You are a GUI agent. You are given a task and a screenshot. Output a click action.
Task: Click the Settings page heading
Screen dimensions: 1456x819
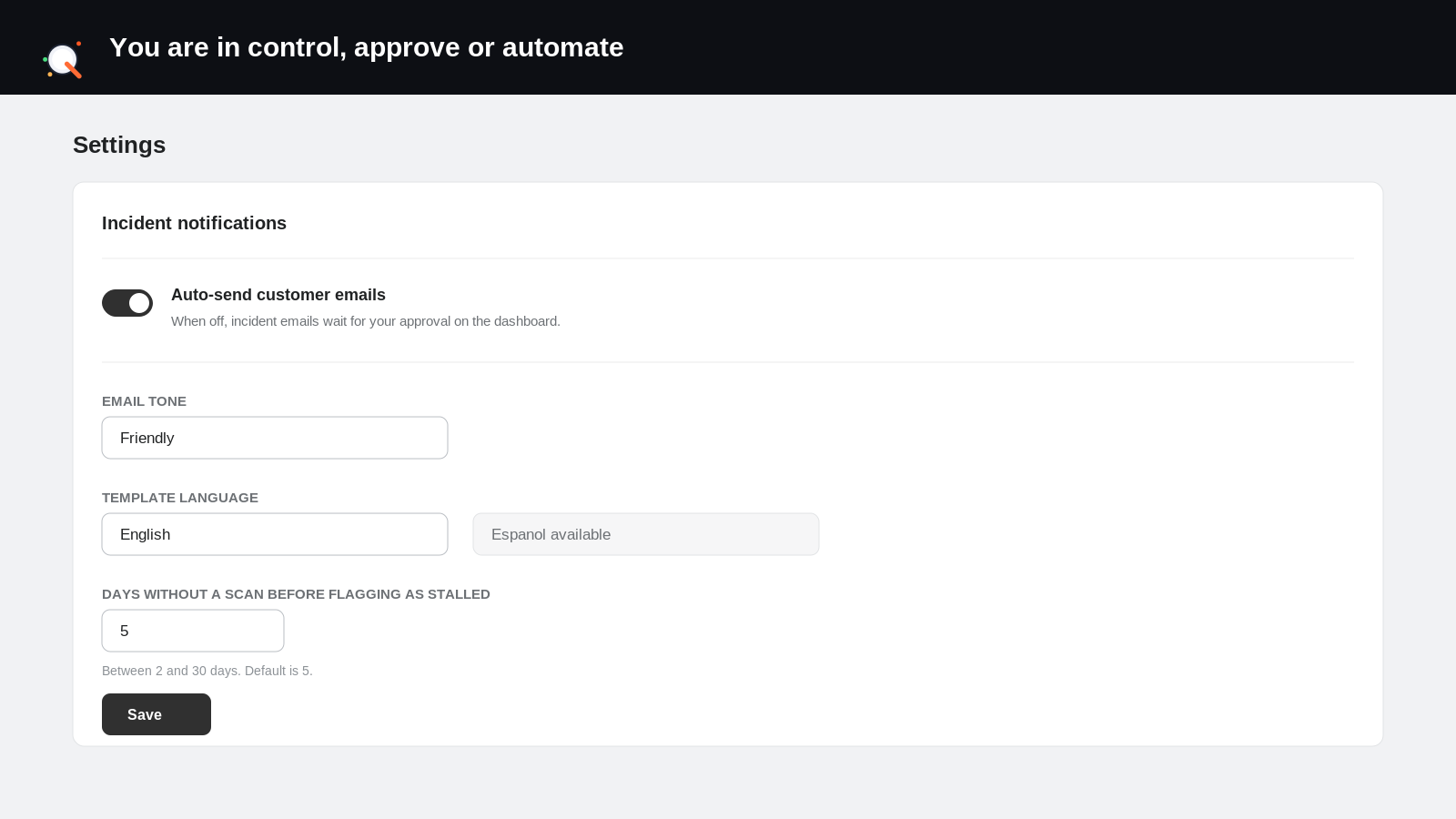tap(119, 145)
